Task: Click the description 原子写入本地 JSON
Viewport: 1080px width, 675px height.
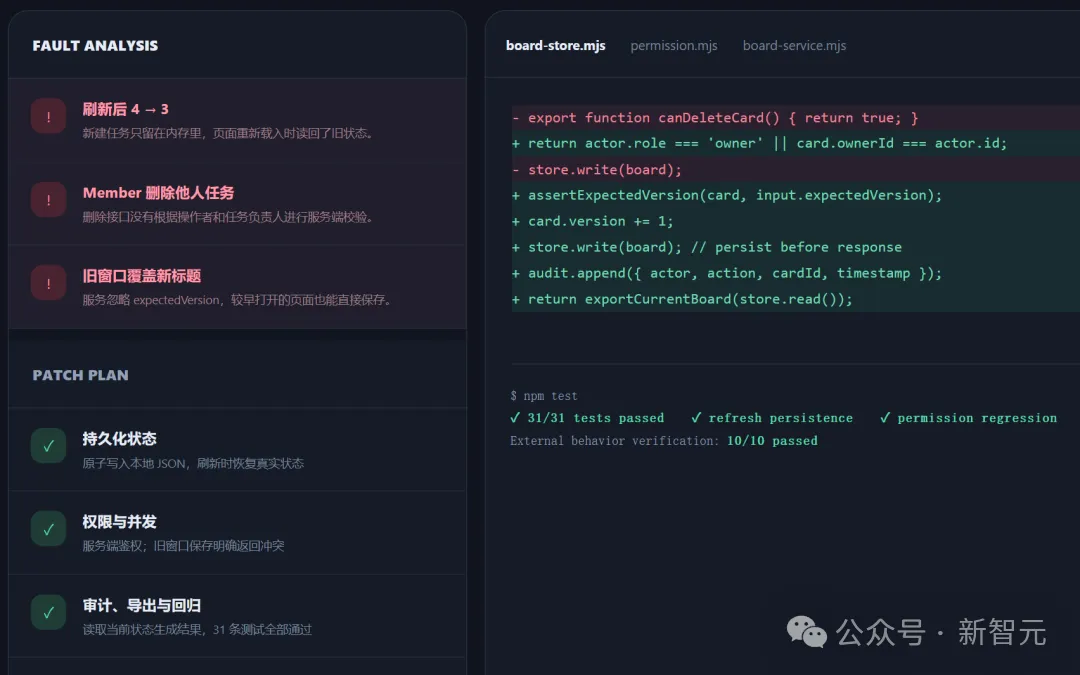Action: (193, 464)
